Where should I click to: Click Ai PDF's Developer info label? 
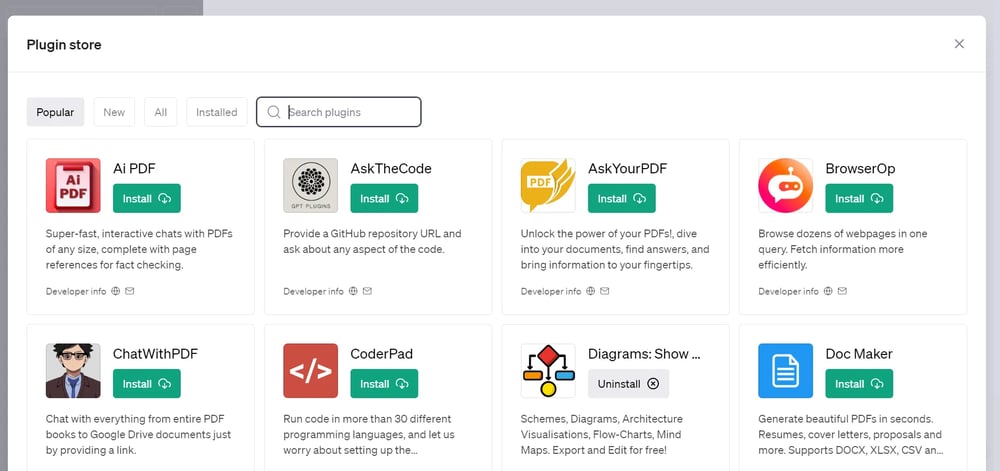(x=76, y=291)
